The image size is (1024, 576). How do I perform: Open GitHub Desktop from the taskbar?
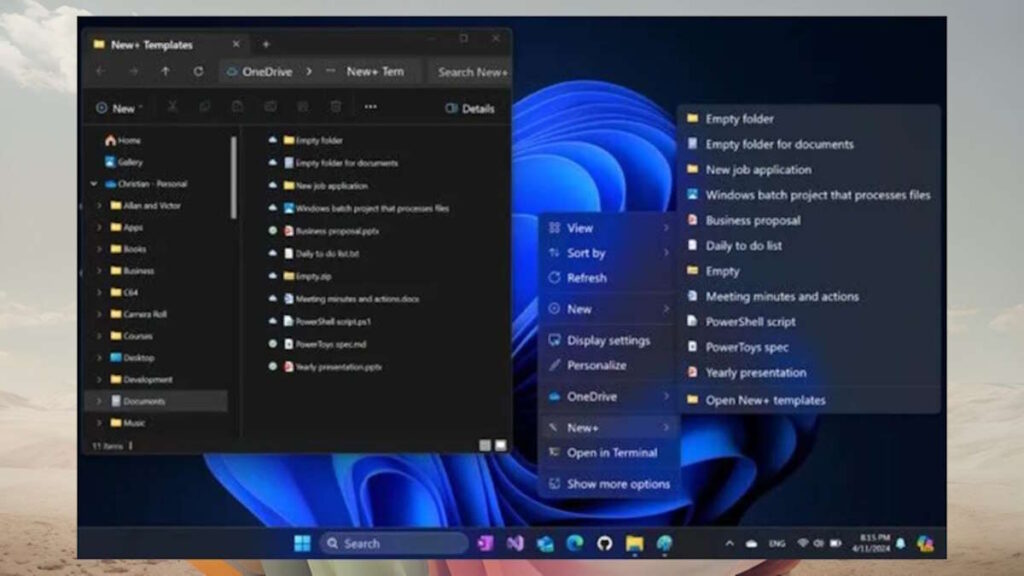point(605,543)
